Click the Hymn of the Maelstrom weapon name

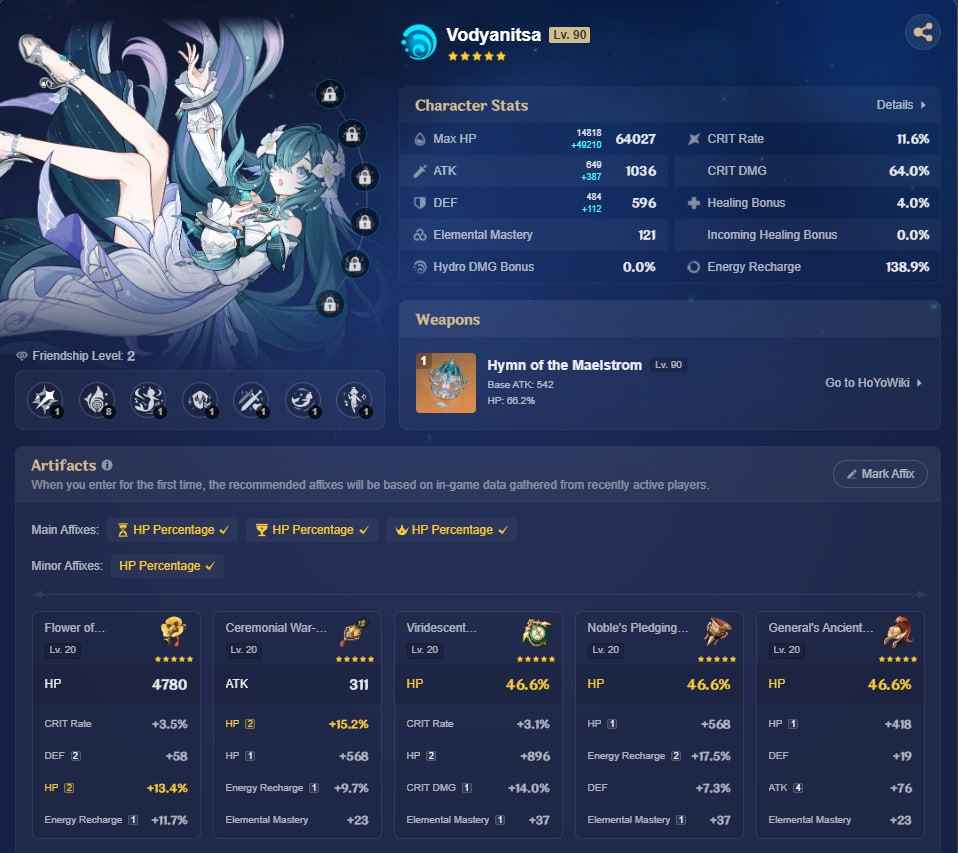565,365
